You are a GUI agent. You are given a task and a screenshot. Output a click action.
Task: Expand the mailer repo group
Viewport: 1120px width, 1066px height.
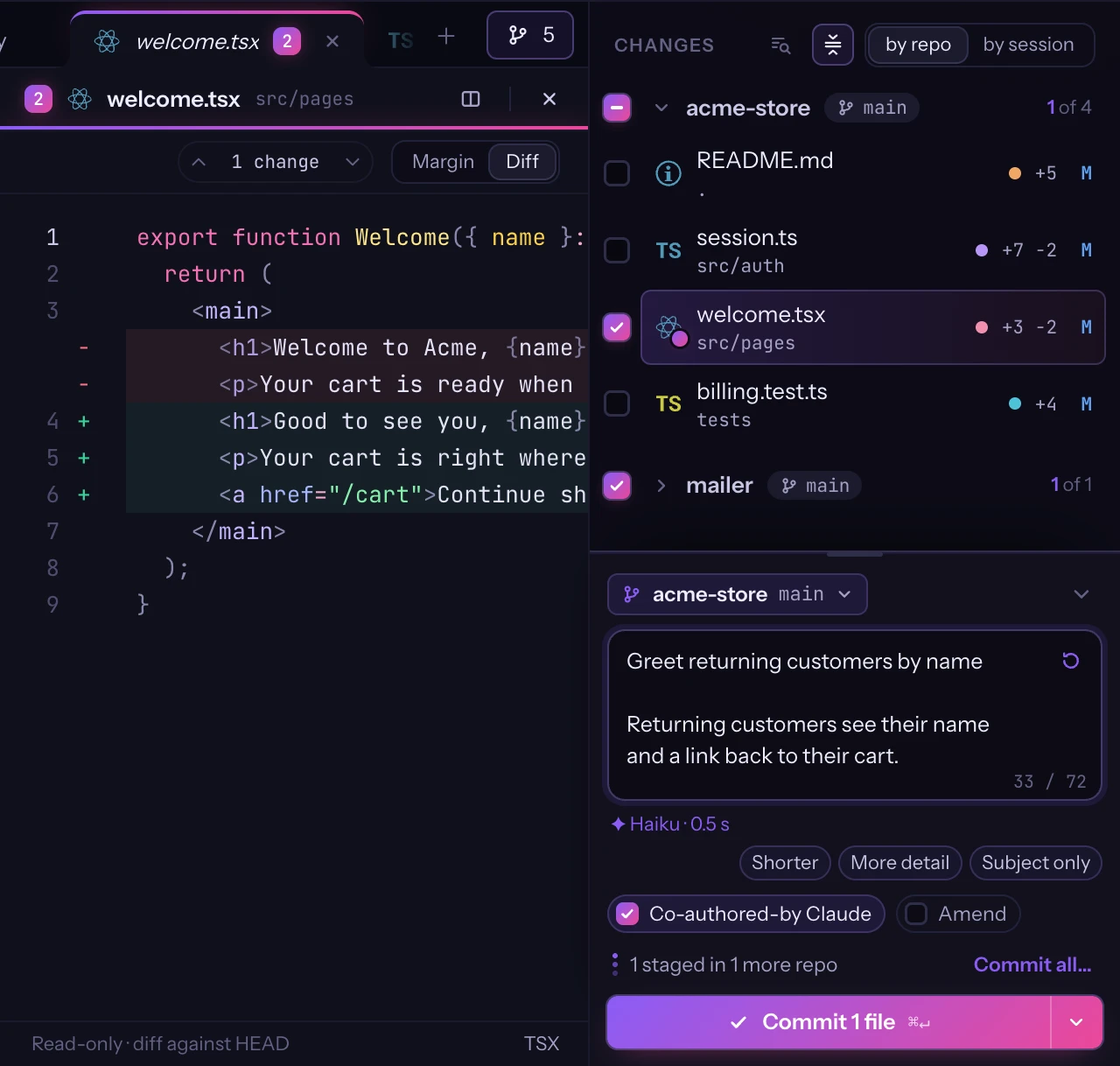click(661, 485)
